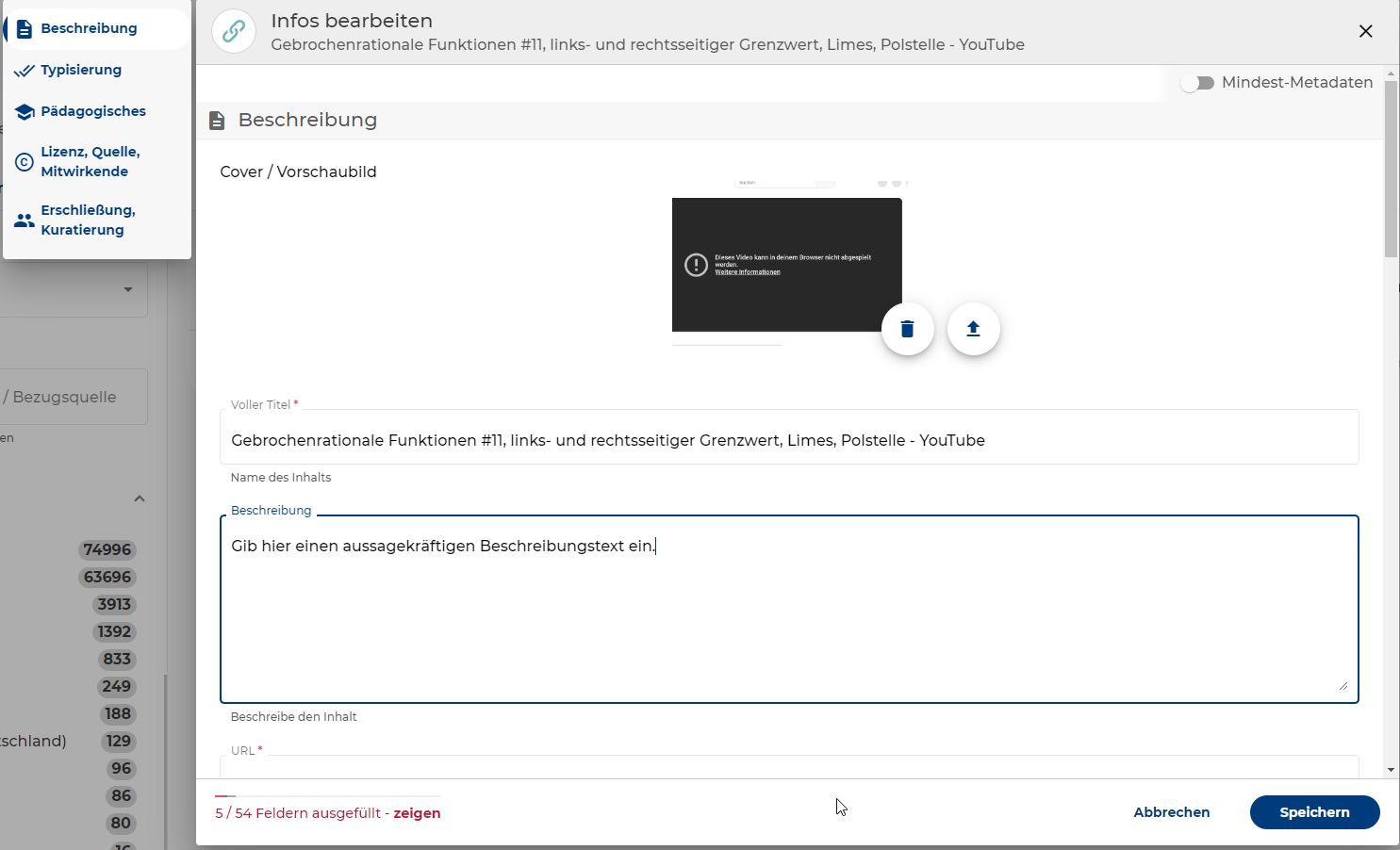Click the Typisierung double-check icon
Viewport: 1400px width, 850px height.
point(25,71)
